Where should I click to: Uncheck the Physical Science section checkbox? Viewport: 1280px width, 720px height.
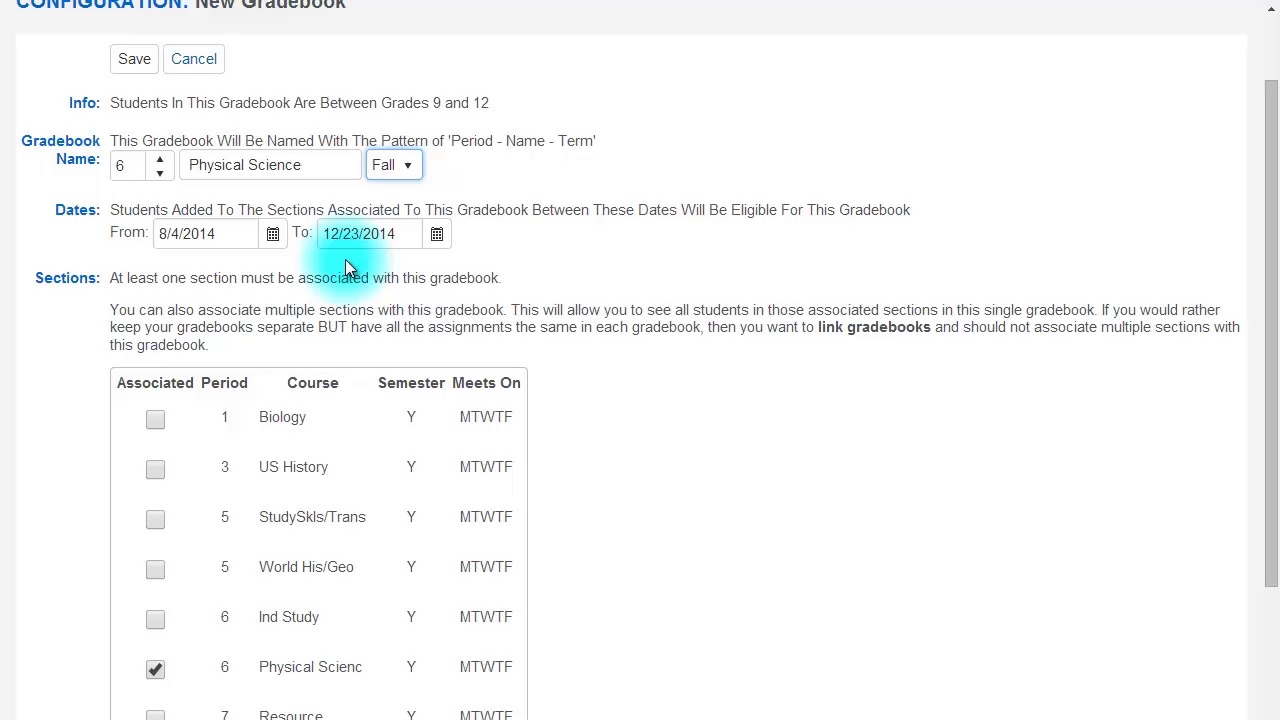click(x=155, y=669)
